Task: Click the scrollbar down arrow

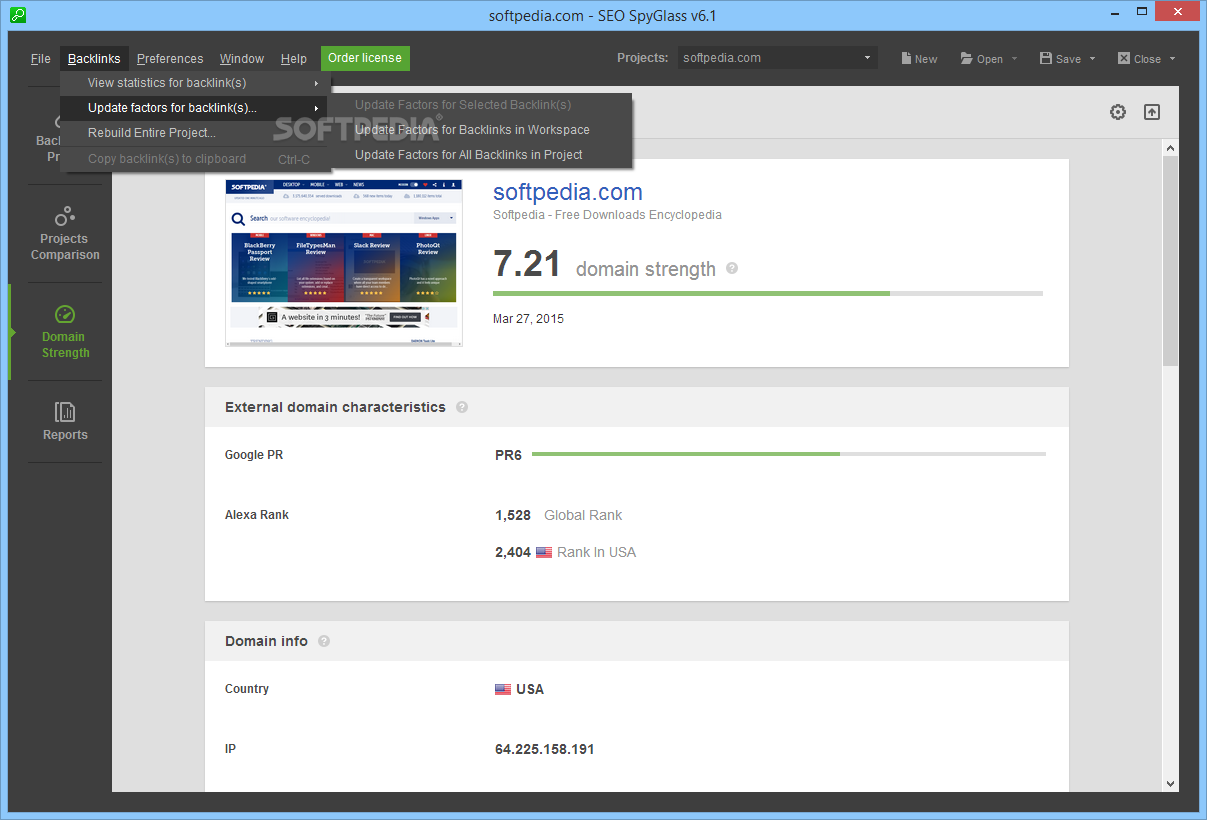Action: point(1170,784)
